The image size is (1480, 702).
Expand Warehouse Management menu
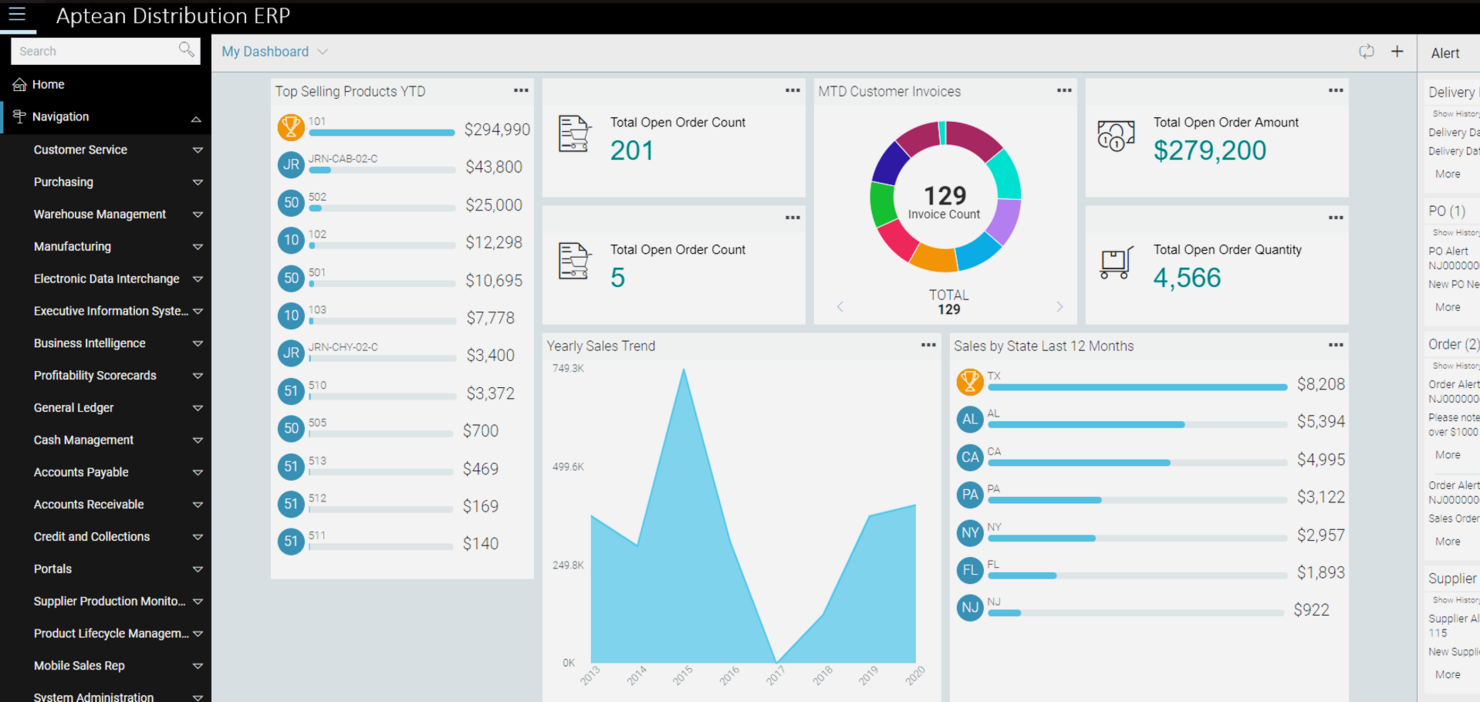(x=197, y=215)
